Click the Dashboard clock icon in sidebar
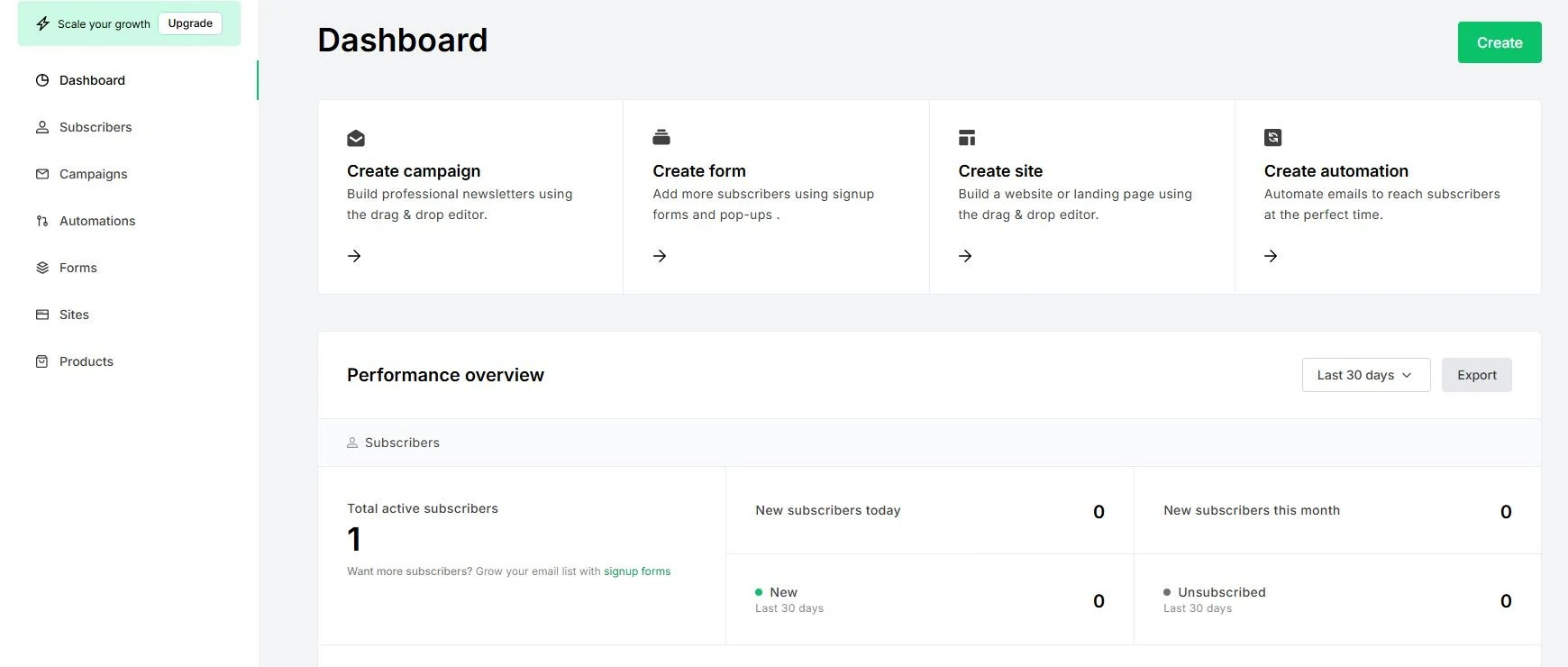Viewport: 1568px width, 667px height. pyautogui.click(x=42, y=80)
